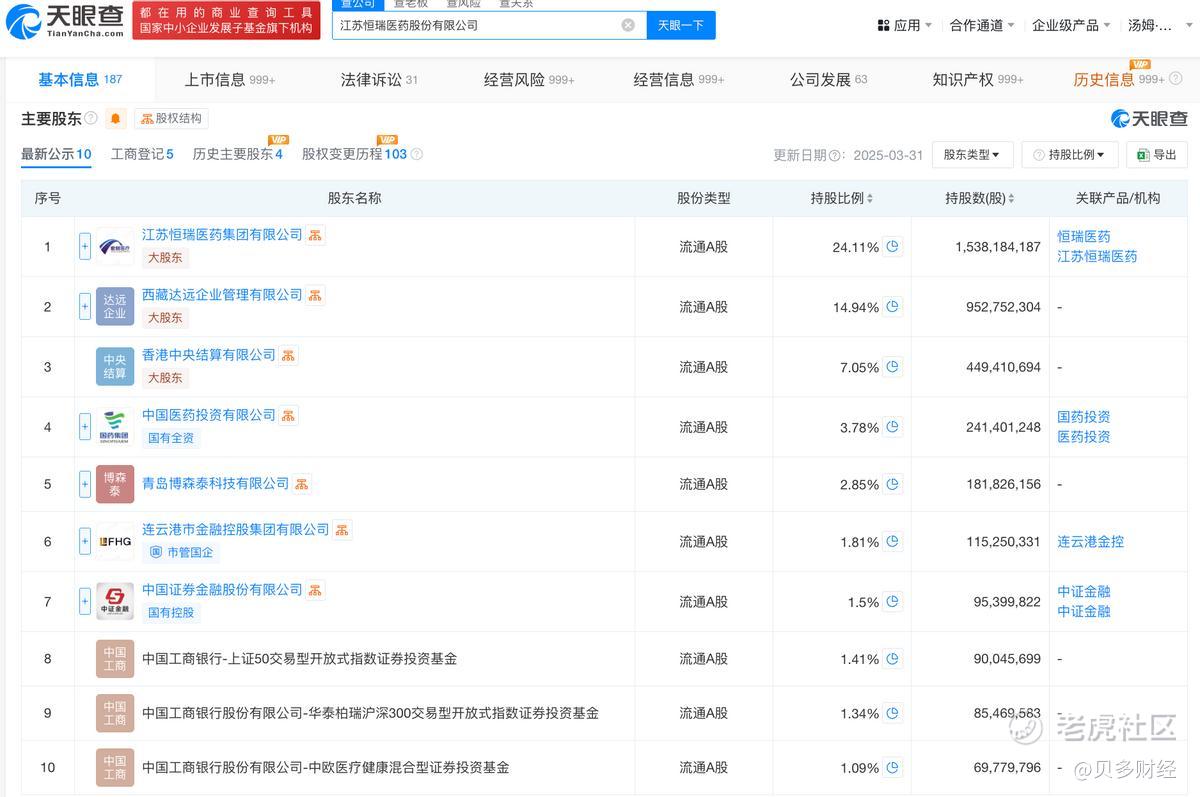Image resolution: width=1200 pixels, height=797 pixels.
Task: Open the 股东类型 dropdown filter
Action: [x=972, y=155]
